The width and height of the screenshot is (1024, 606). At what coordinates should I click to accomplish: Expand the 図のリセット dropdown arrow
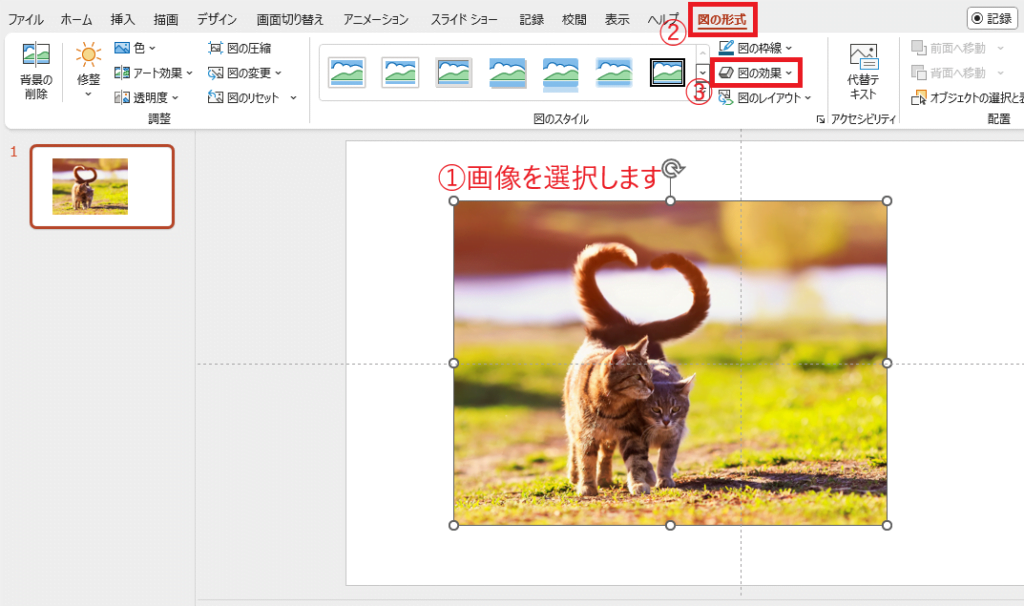(x=293, y=97)
